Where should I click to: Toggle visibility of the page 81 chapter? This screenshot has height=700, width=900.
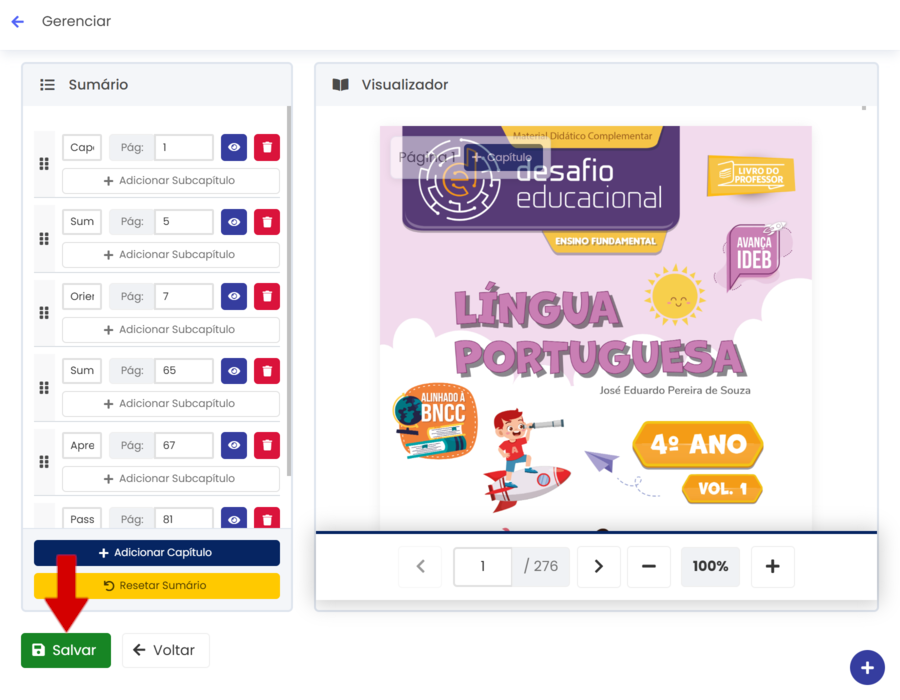(x=234, y=518)
